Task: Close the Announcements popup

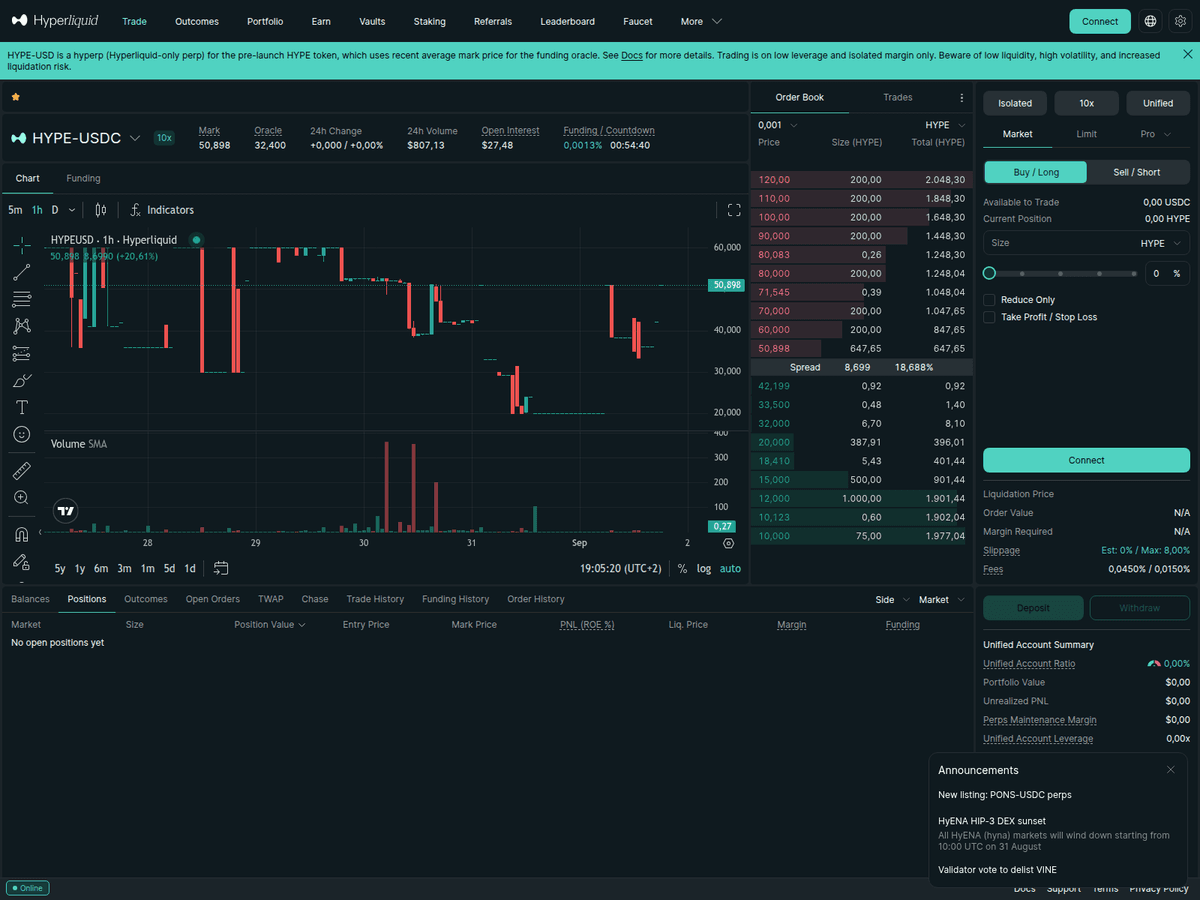Action: point(1171,770)
